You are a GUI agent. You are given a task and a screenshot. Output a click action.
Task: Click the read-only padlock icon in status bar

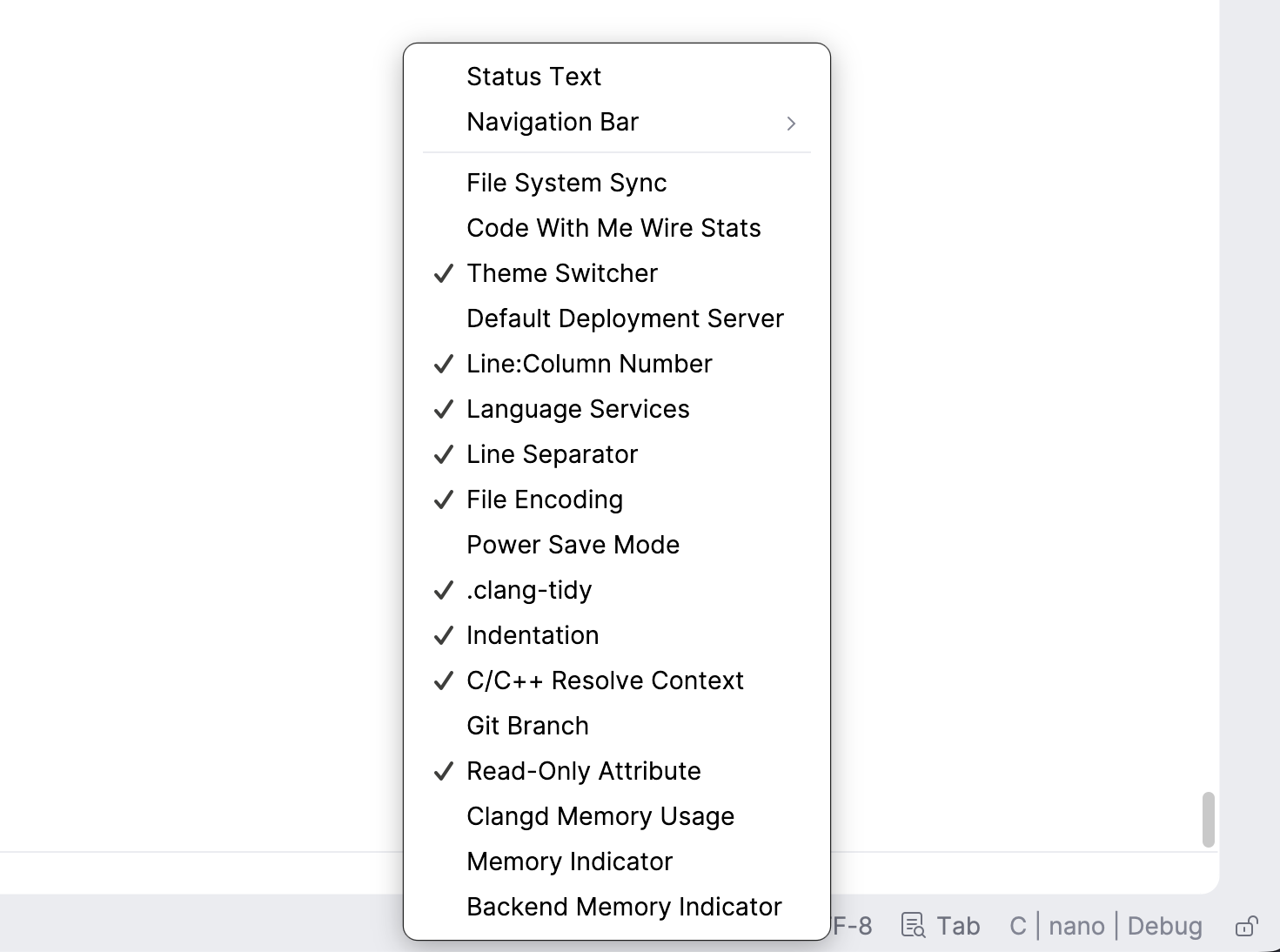[x=1247, y=925]
